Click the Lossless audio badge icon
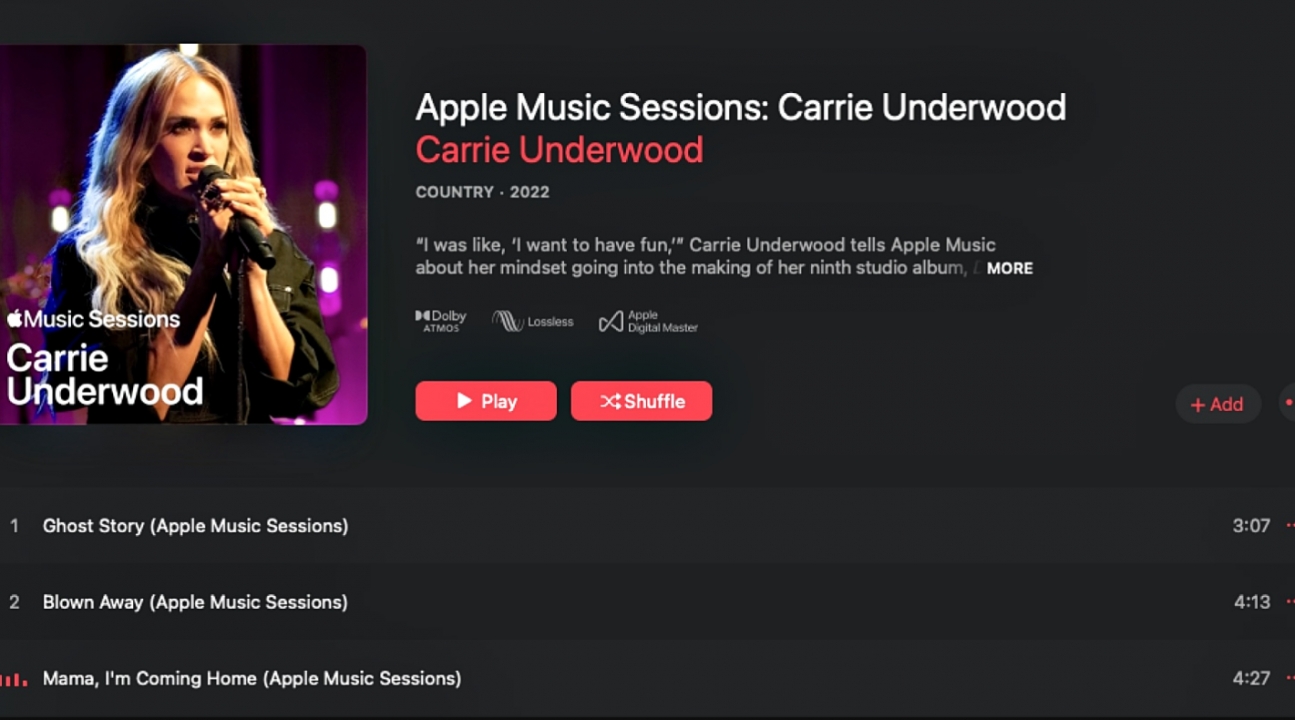 coord(532,321)
